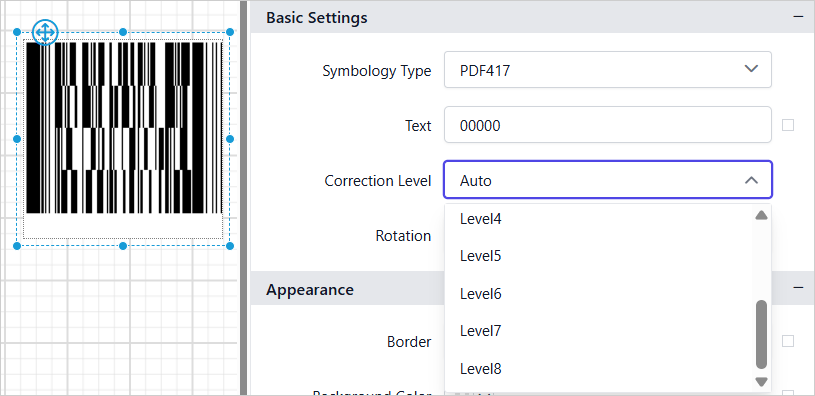Click the dropdown list scroll down arrow
This screenshot has width=815, height=396.
(761, 382)
